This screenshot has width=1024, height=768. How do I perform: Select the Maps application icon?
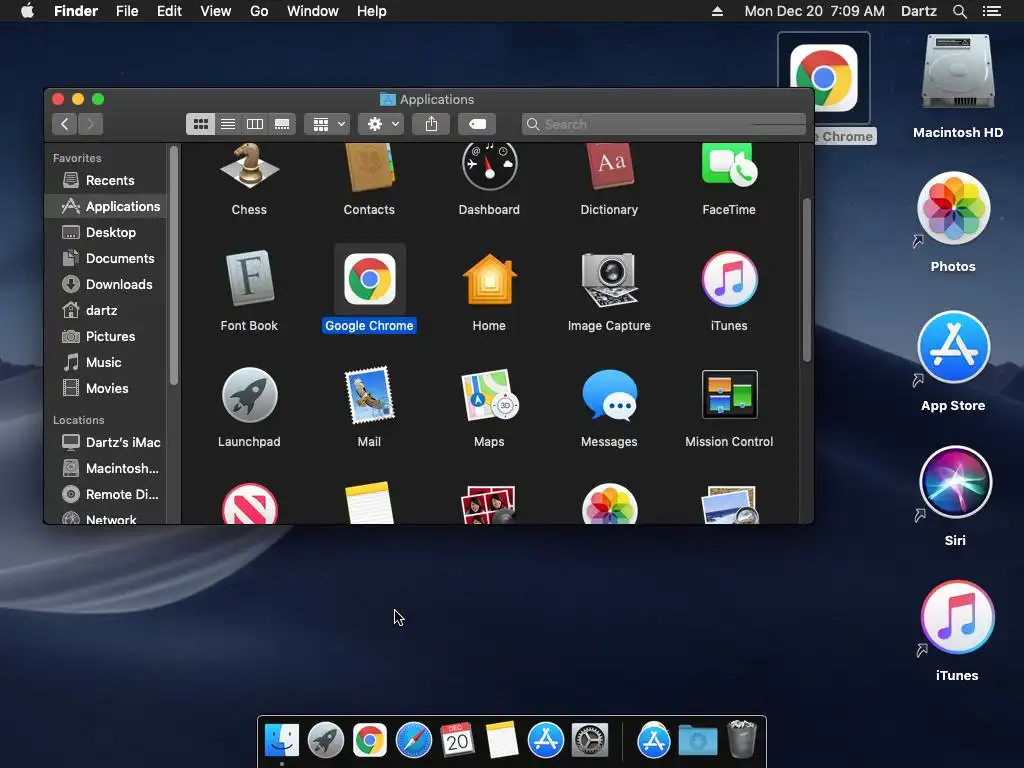(x=489, y=395)
